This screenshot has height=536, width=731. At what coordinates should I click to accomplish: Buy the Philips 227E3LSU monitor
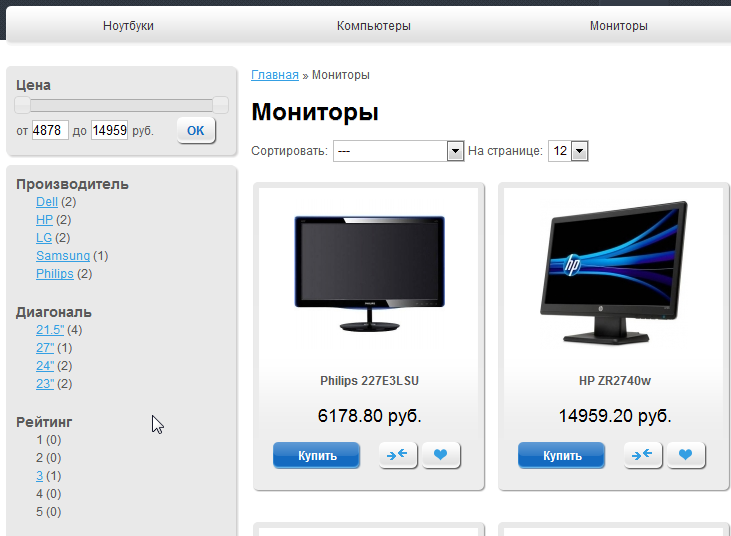click(316, 455)
